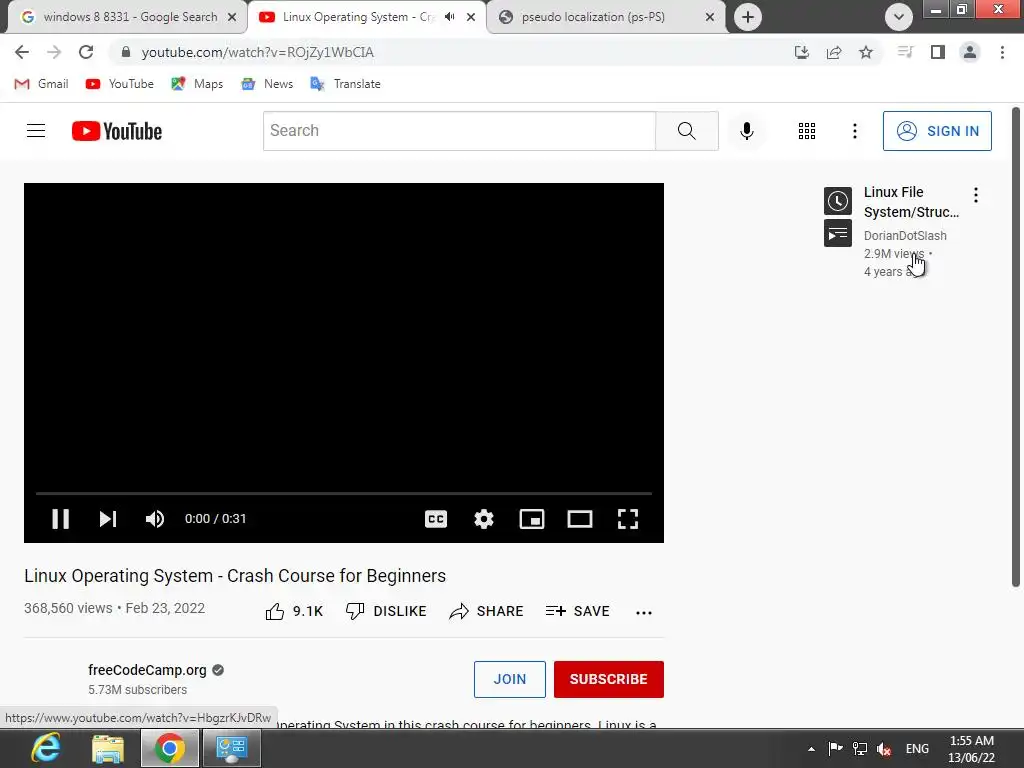Go back to previous page
This screenshot has width=1024, height=768.
[x=22, y=52]
